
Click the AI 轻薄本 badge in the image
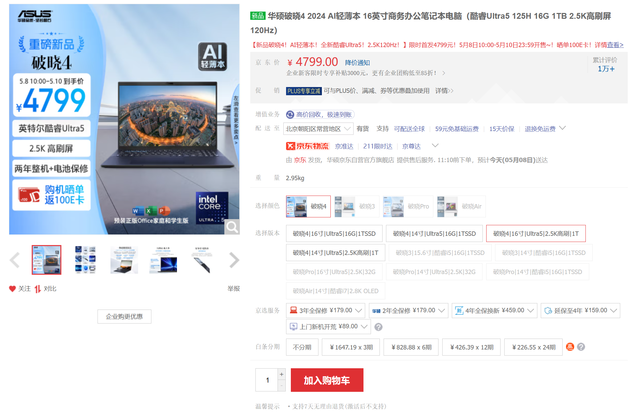tap(212, 56)
